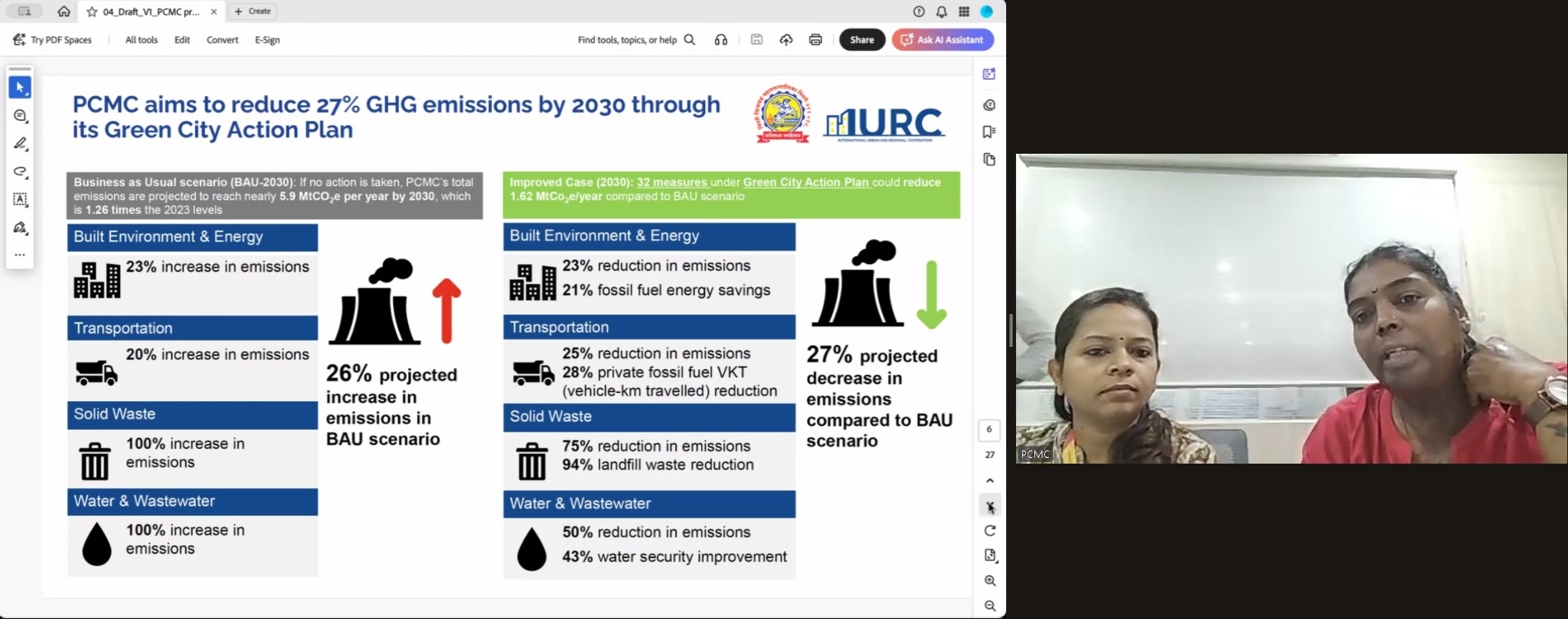Click the cloud upload icon
1568x619 pixels.
pyautogui.click(x=786, y=39)
